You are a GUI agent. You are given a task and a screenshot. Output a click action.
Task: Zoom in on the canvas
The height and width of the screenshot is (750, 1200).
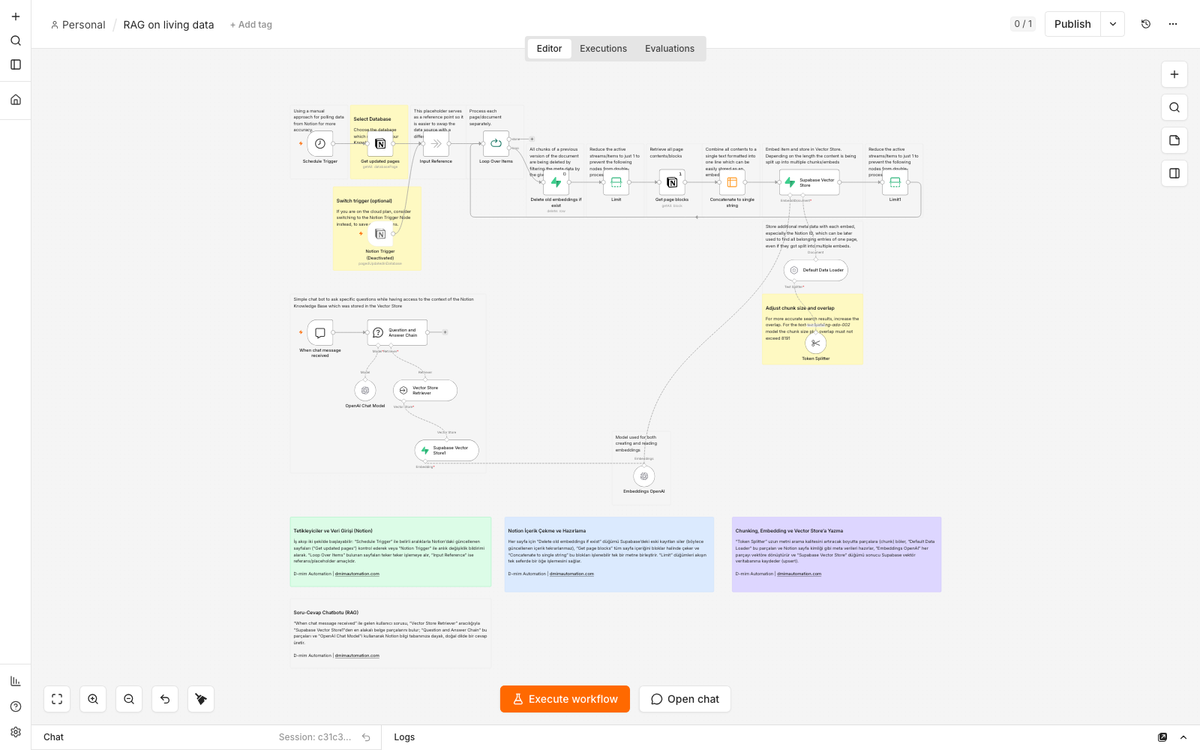(x=93, y=699)
